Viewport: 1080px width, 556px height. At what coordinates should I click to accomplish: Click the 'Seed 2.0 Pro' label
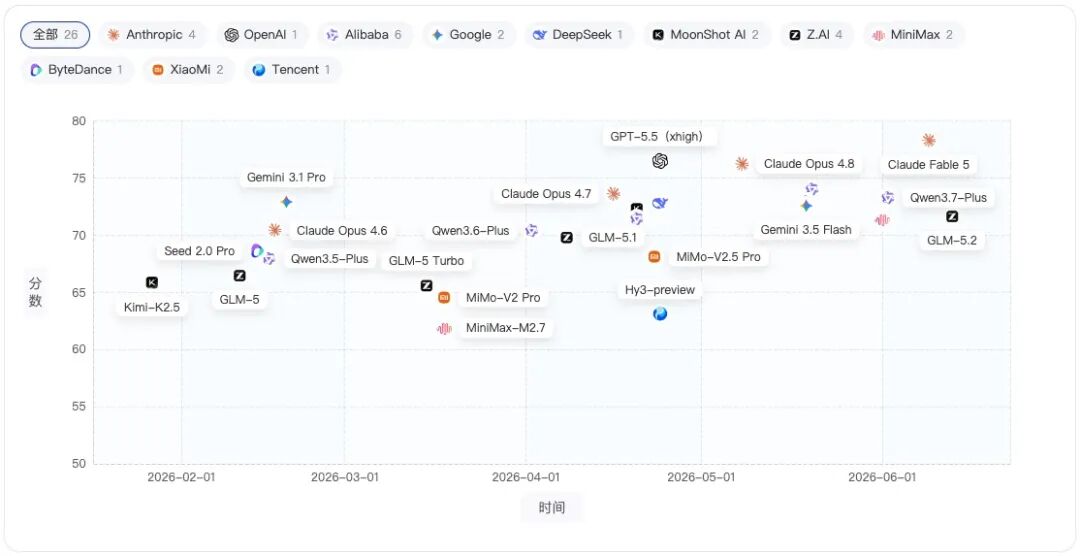[200, 251]
